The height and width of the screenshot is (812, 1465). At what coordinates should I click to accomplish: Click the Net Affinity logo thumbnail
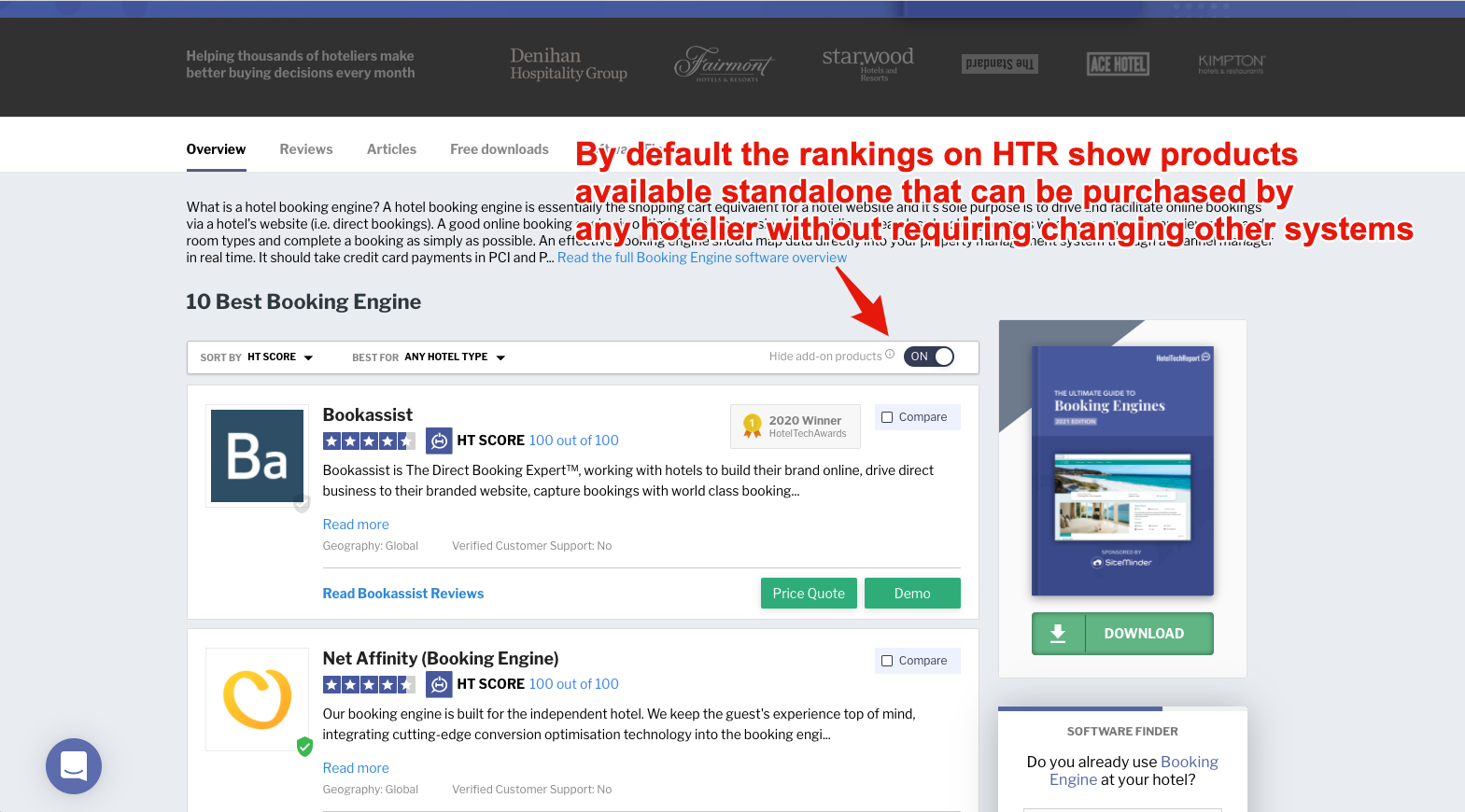tap(257, 699)
